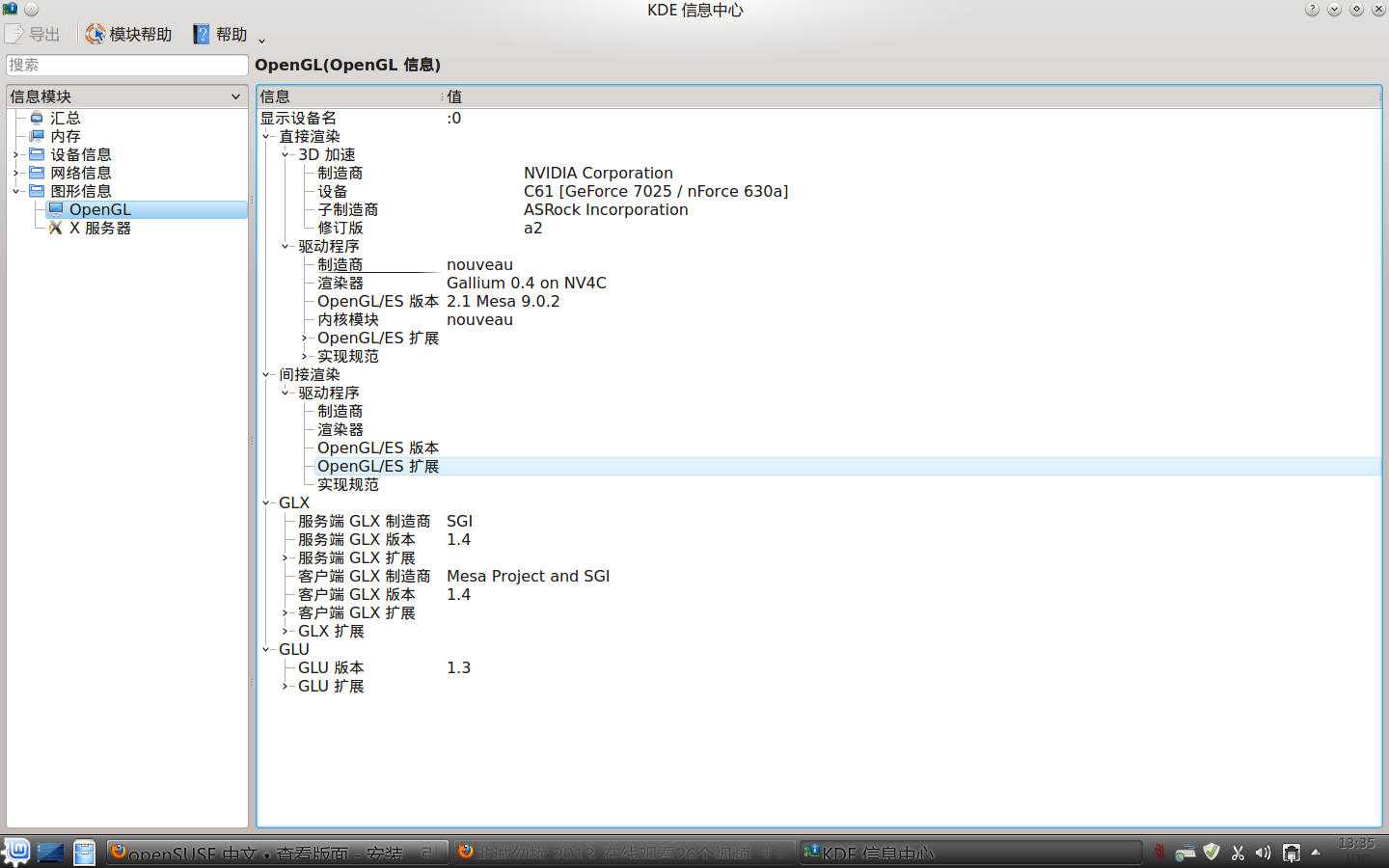Expand OpenGL/ES 扩展 under 直接渲染
The height and width of the screenshot is (868, 1389).
305,338
